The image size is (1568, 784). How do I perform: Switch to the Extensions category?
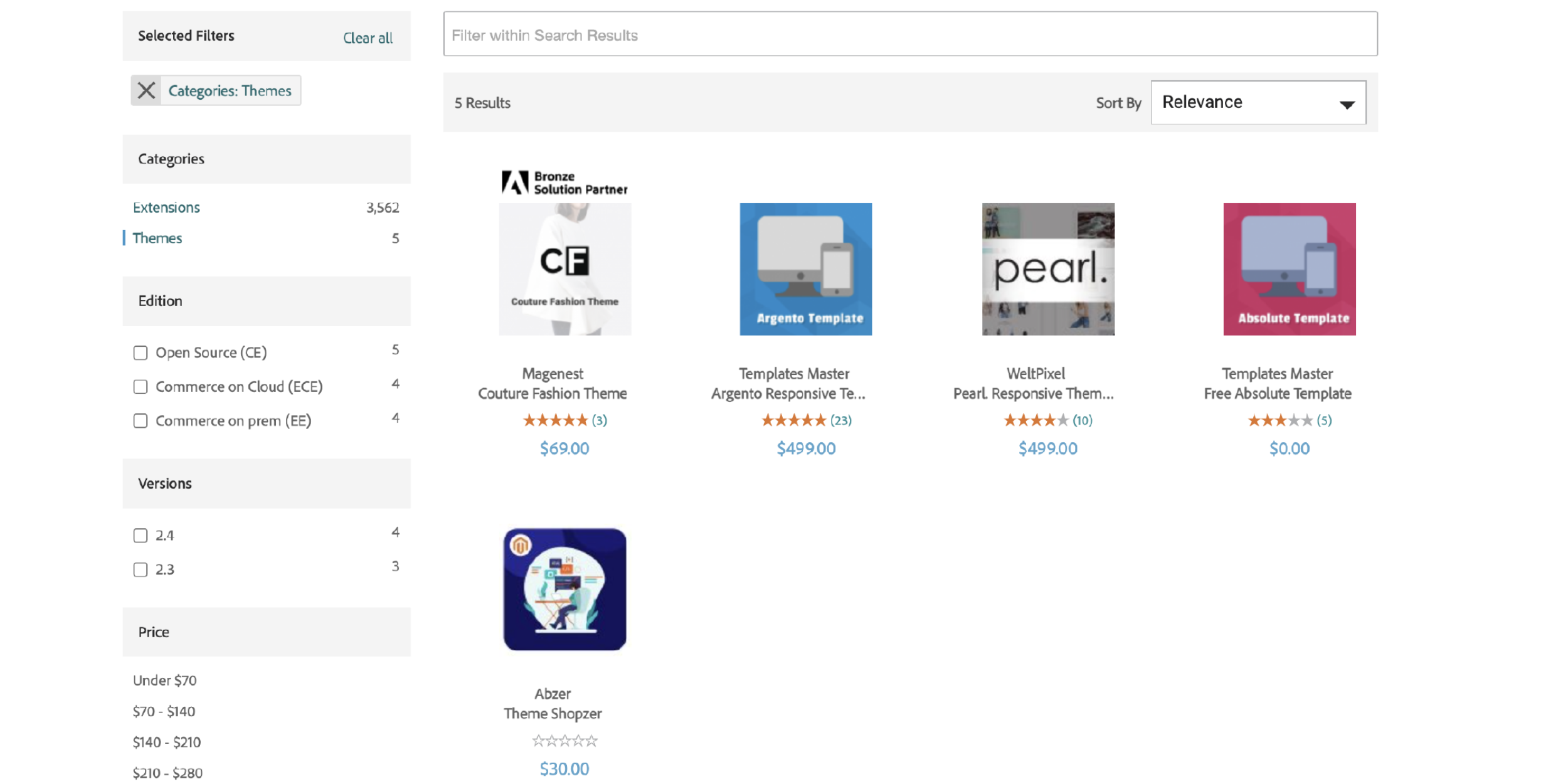pyautogui.click(x=166, y=208)
